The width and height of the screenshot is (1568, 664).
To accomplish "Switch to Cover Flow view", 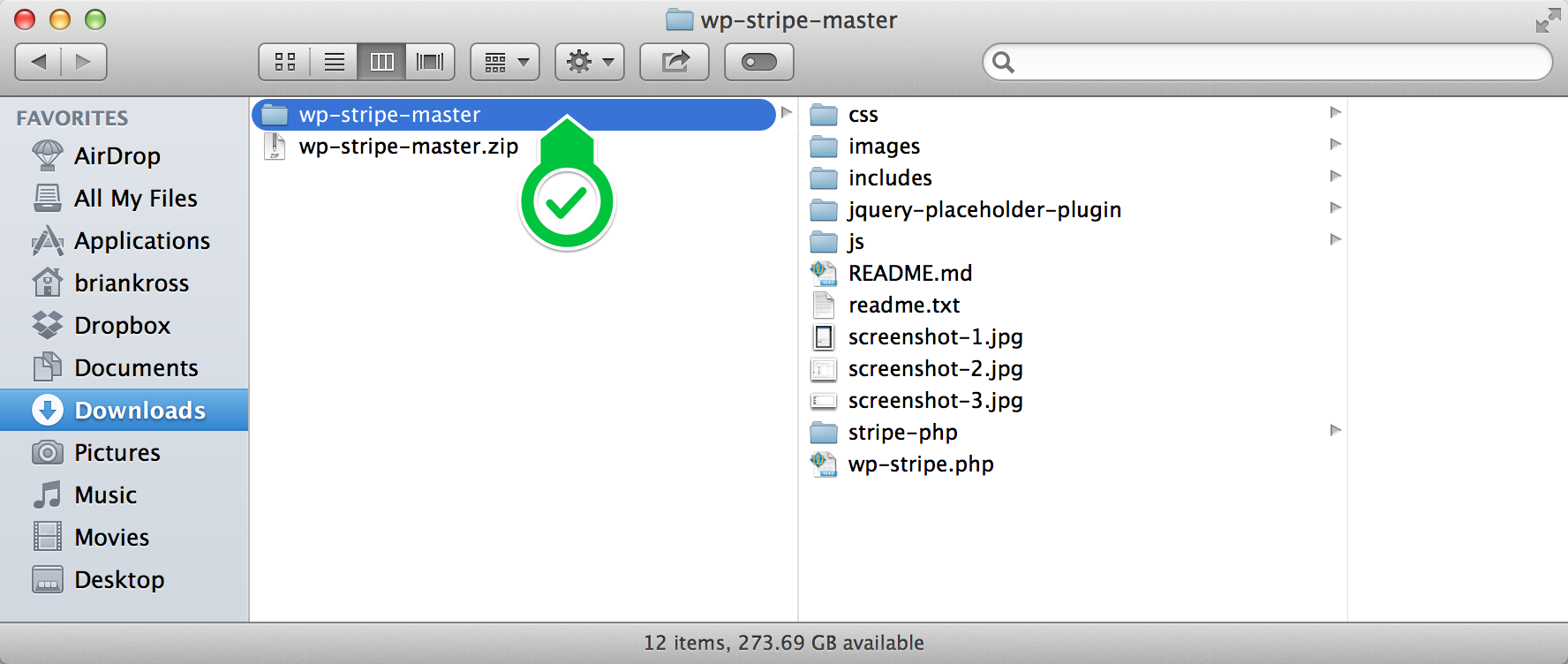I will coord(430,62).
